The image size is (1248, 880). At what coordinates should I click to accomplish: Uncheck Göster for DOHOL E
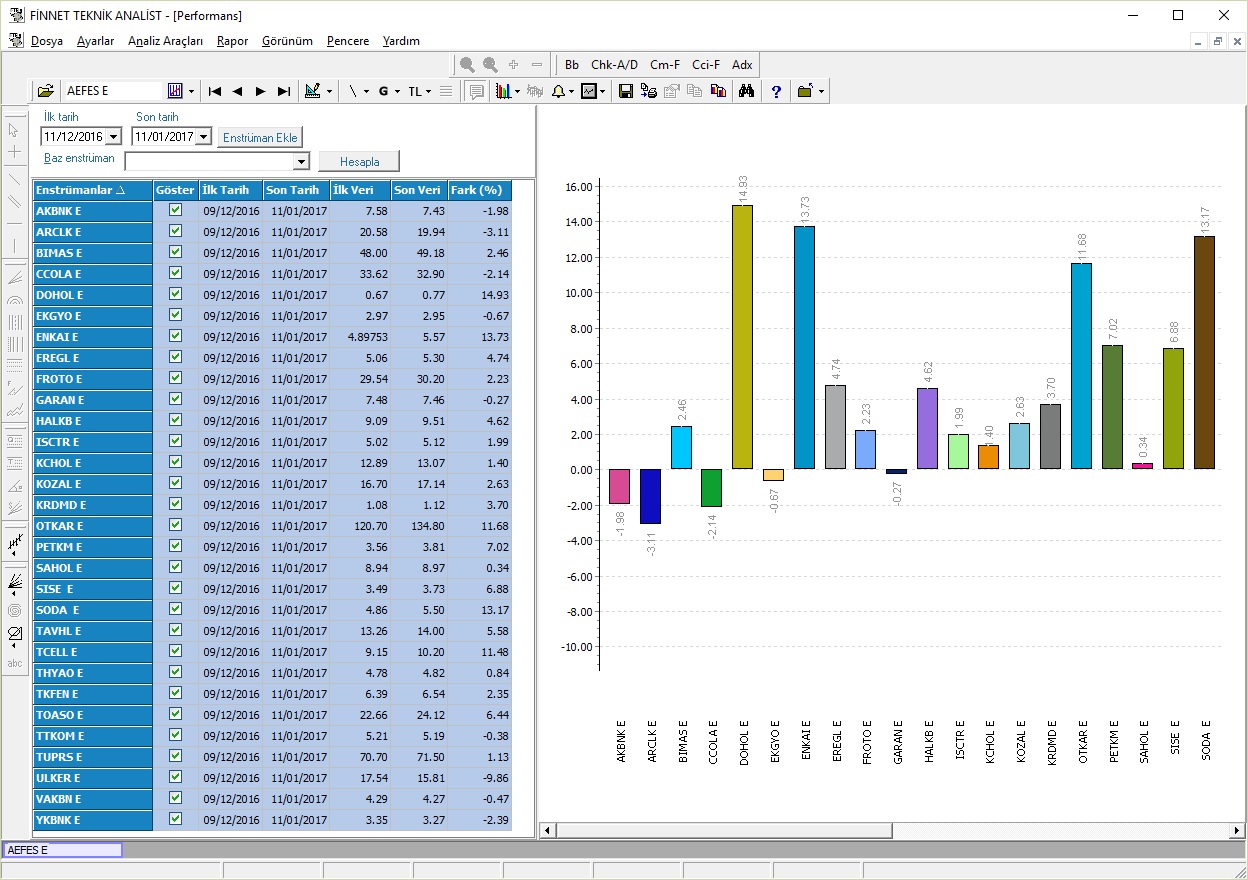pyautogui.click(x=176, y=295)
